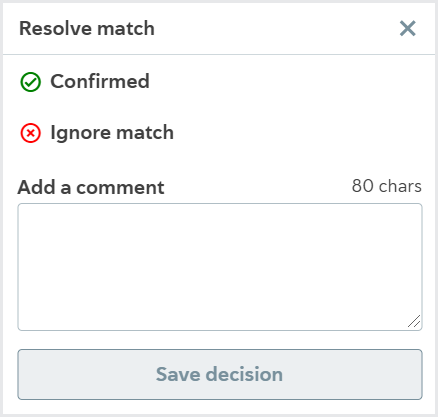Click the remaining characters indicator
The image size is (438, 417).
point(387,186)
